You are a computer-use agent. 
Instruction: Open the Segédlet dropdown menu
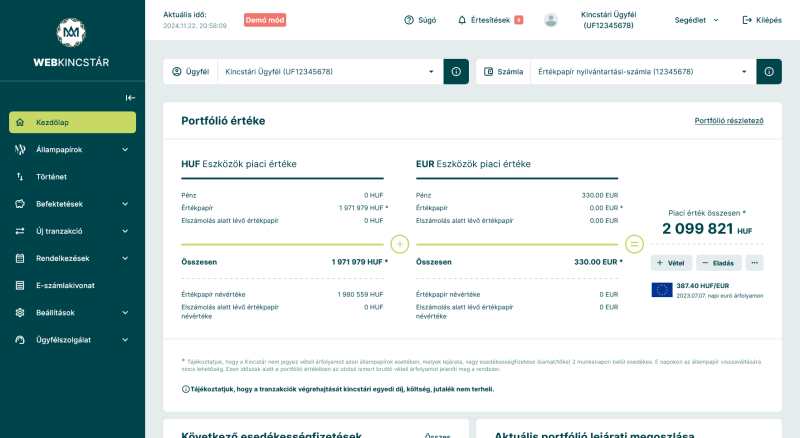[x=696, y=20]
